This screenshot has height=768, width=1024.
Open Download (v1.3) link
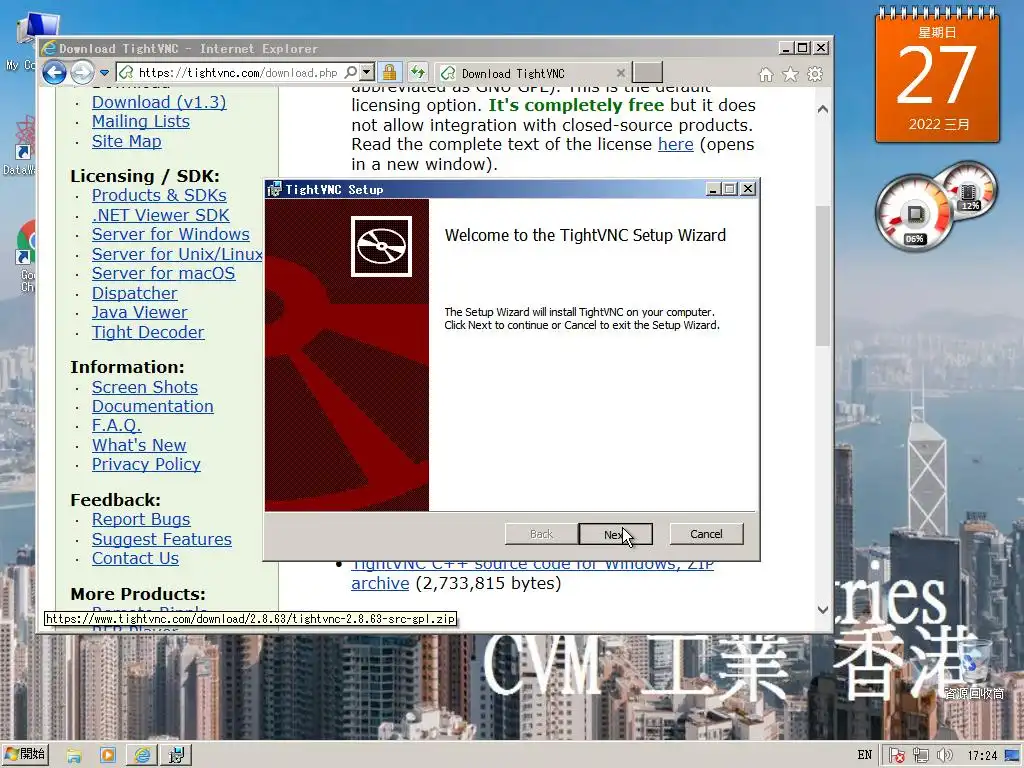click(159, 102)
